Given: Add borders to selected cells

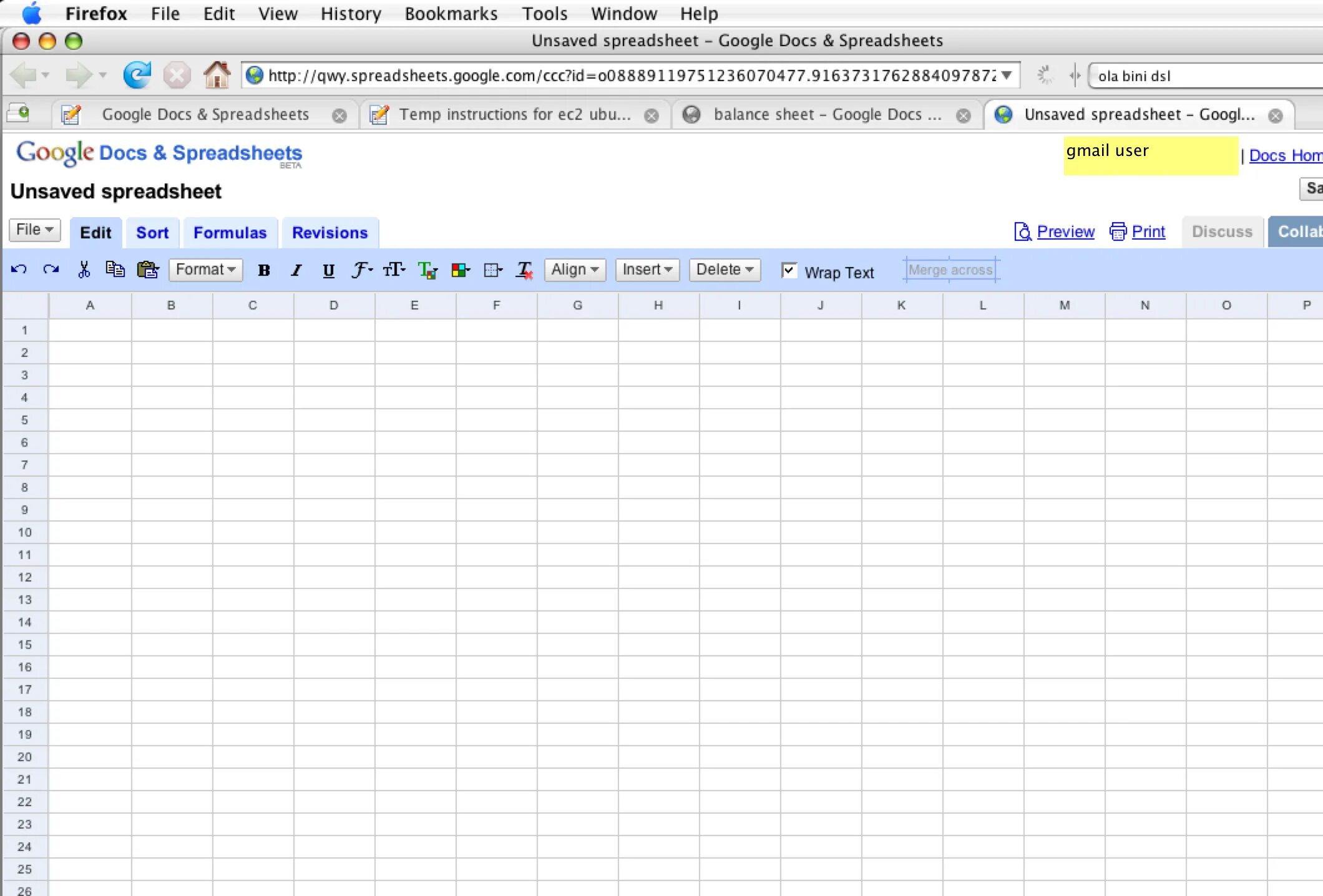Looking at the screenshot, I should (x=493, y=270).
